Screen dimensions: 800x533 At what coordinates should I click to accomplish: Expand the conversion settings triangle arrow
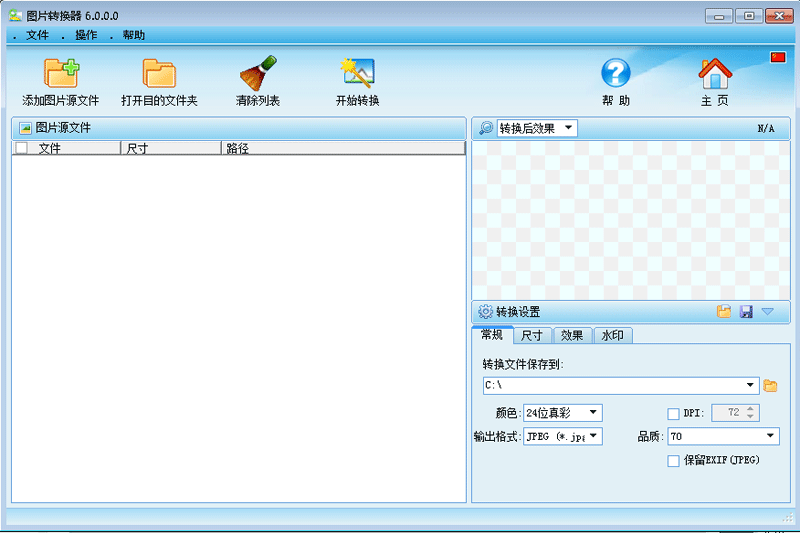point(768,311)
